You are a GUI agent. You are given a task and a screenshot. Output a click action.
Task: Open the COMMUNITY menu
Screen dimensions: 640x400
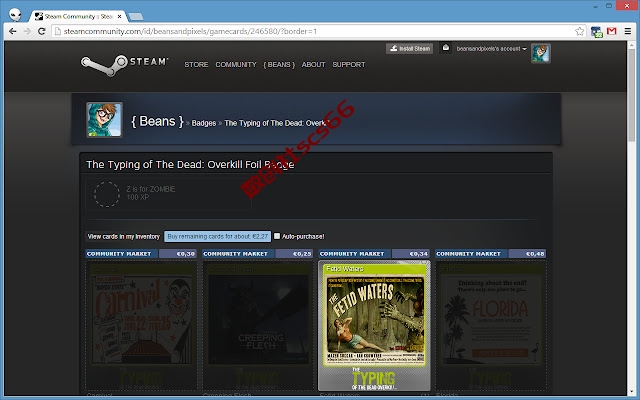tap(236, 64)
